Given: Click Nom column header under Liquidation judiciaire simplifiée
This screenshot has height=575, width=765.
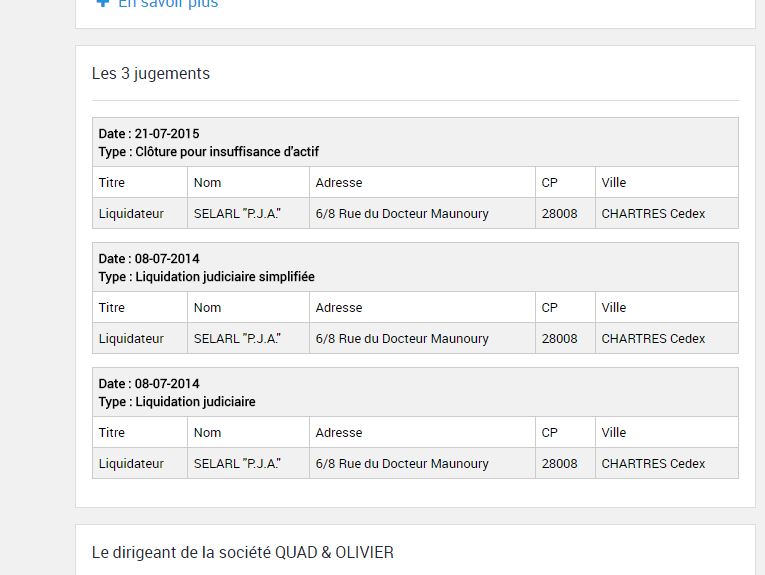Looking at the screenshot, I should click(208, 308).
